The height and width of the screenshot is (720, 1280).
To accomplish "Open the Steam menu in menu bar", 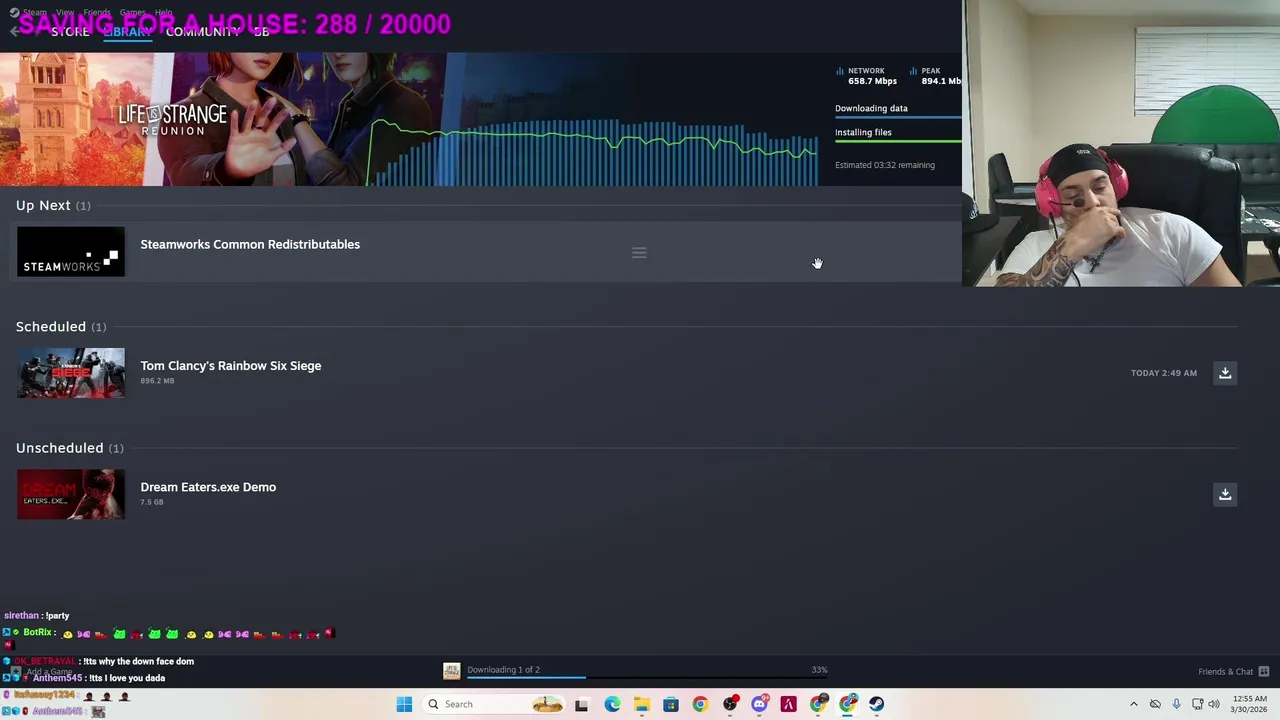I will [x=34, y=12].
